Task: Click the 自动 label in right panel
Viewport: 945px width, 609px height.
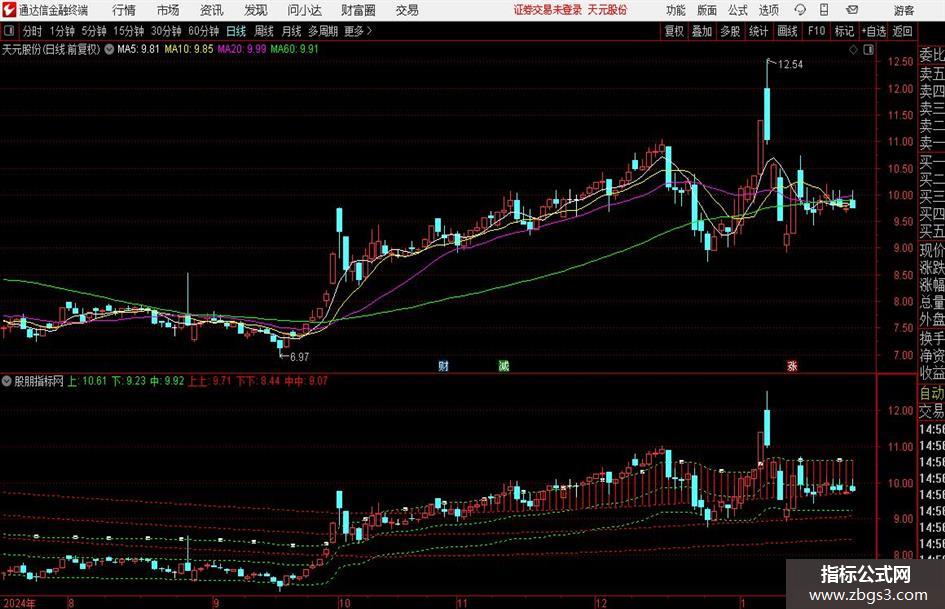Action: click(x=932, y=394)
